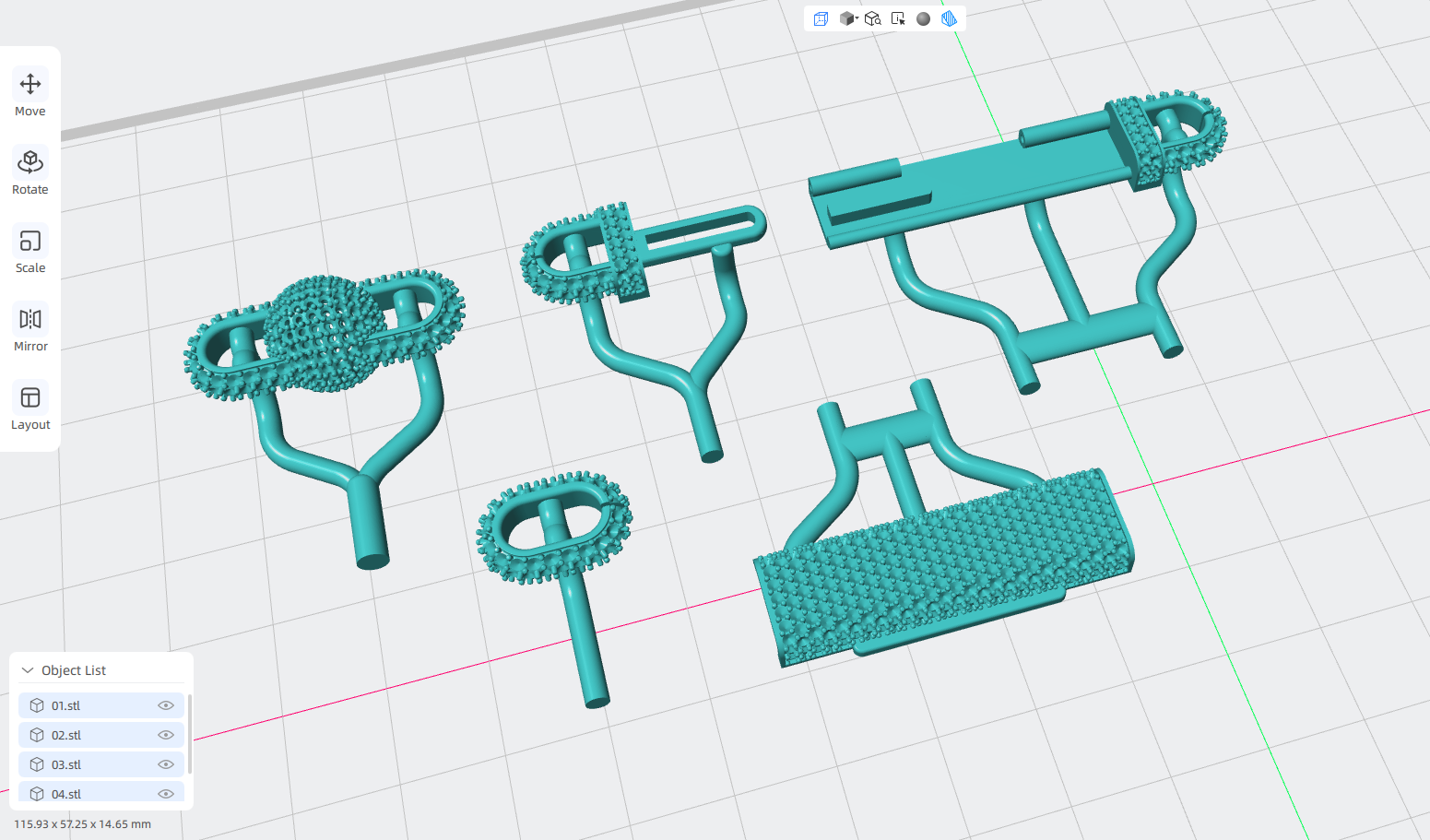
Task: Toggle the 04.stl eye icon
Action: pyautogui.click(x=166, y=794)
